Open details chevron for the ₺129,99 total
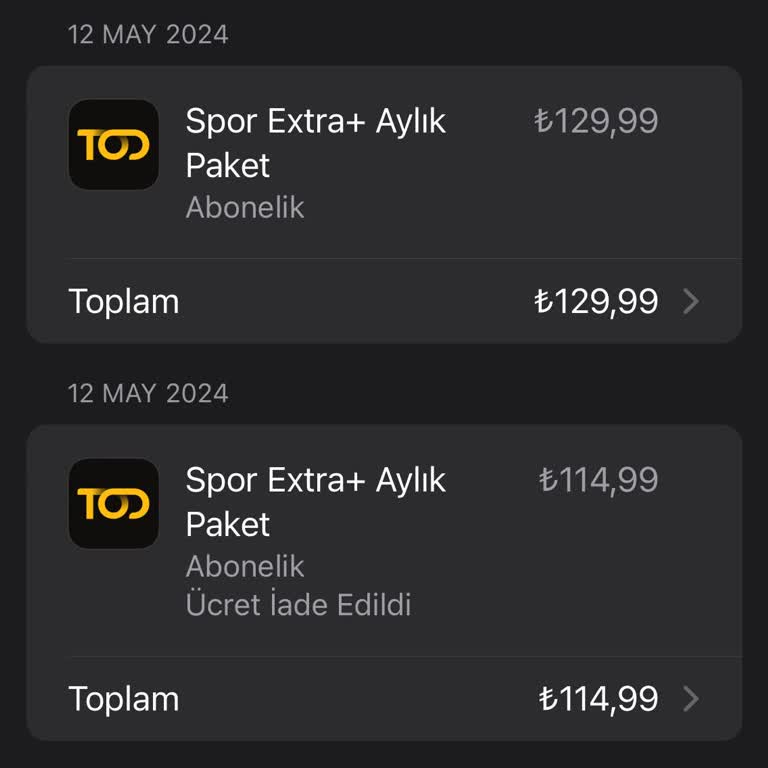768x768 pixels. click(690, 302)
